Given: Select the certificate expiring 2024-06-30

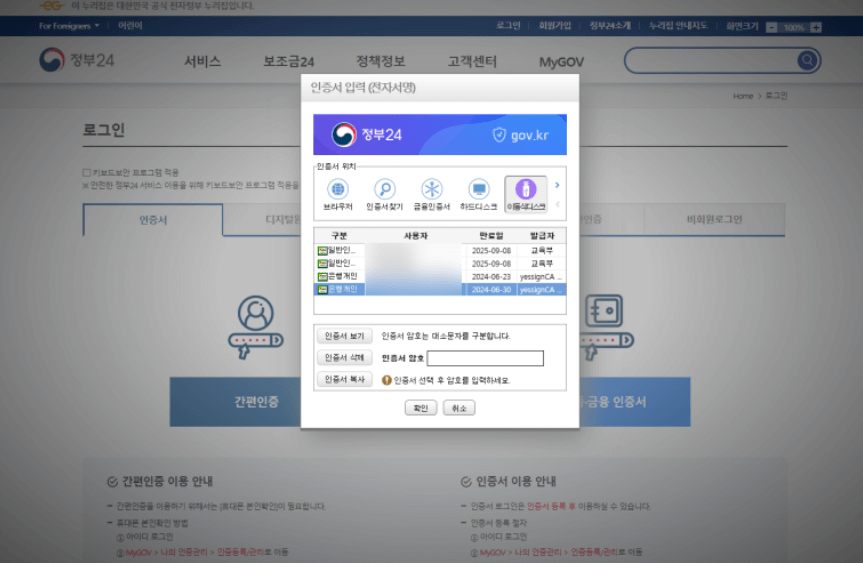Looking at the screenshot, I should pyautogui.click(x=440, y=289).
